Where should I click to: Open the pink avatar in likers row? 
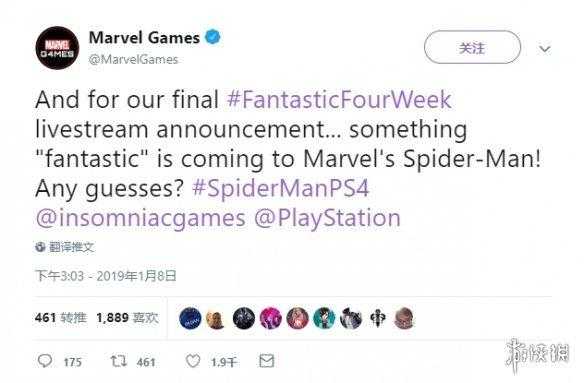(270, 319)
